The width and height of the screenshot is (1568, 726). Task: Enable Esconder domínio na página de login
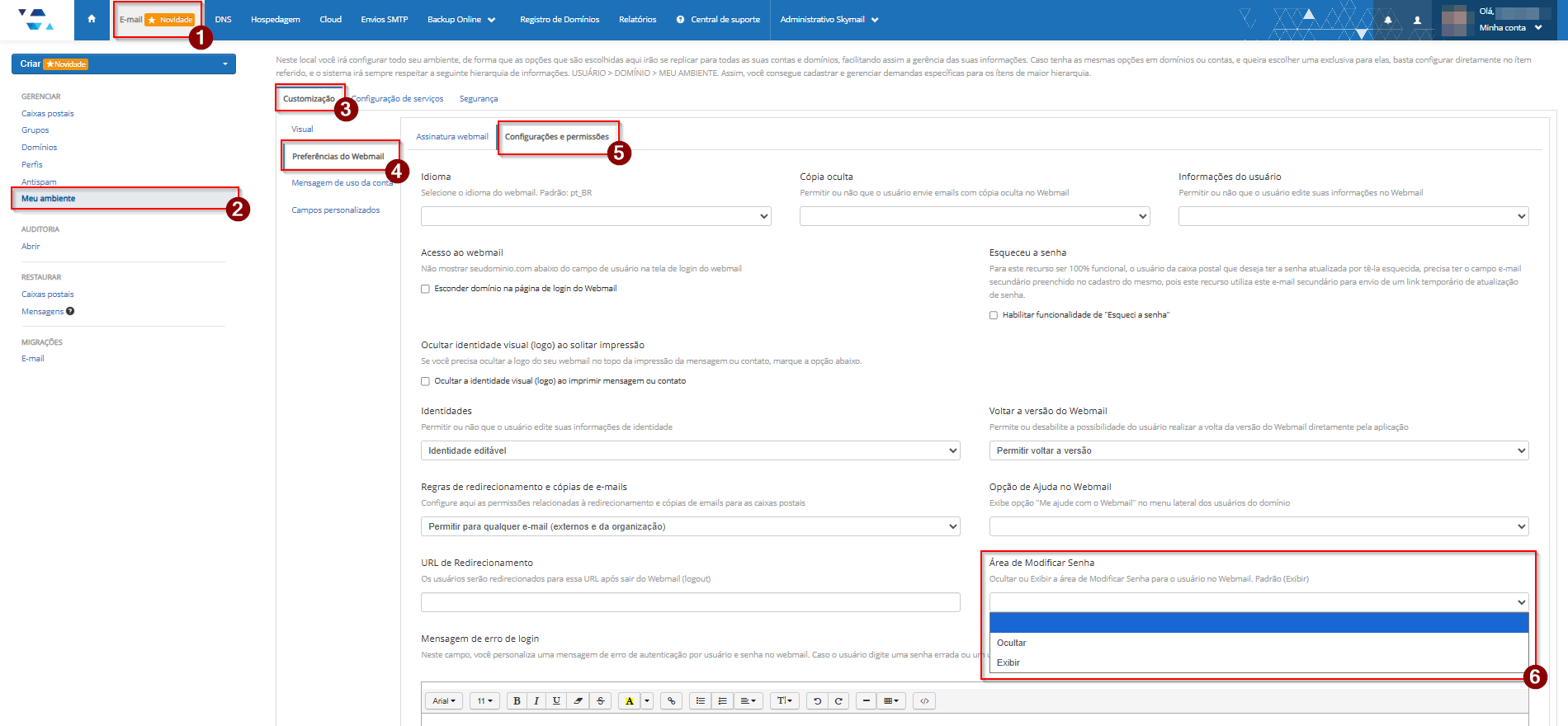426,289
